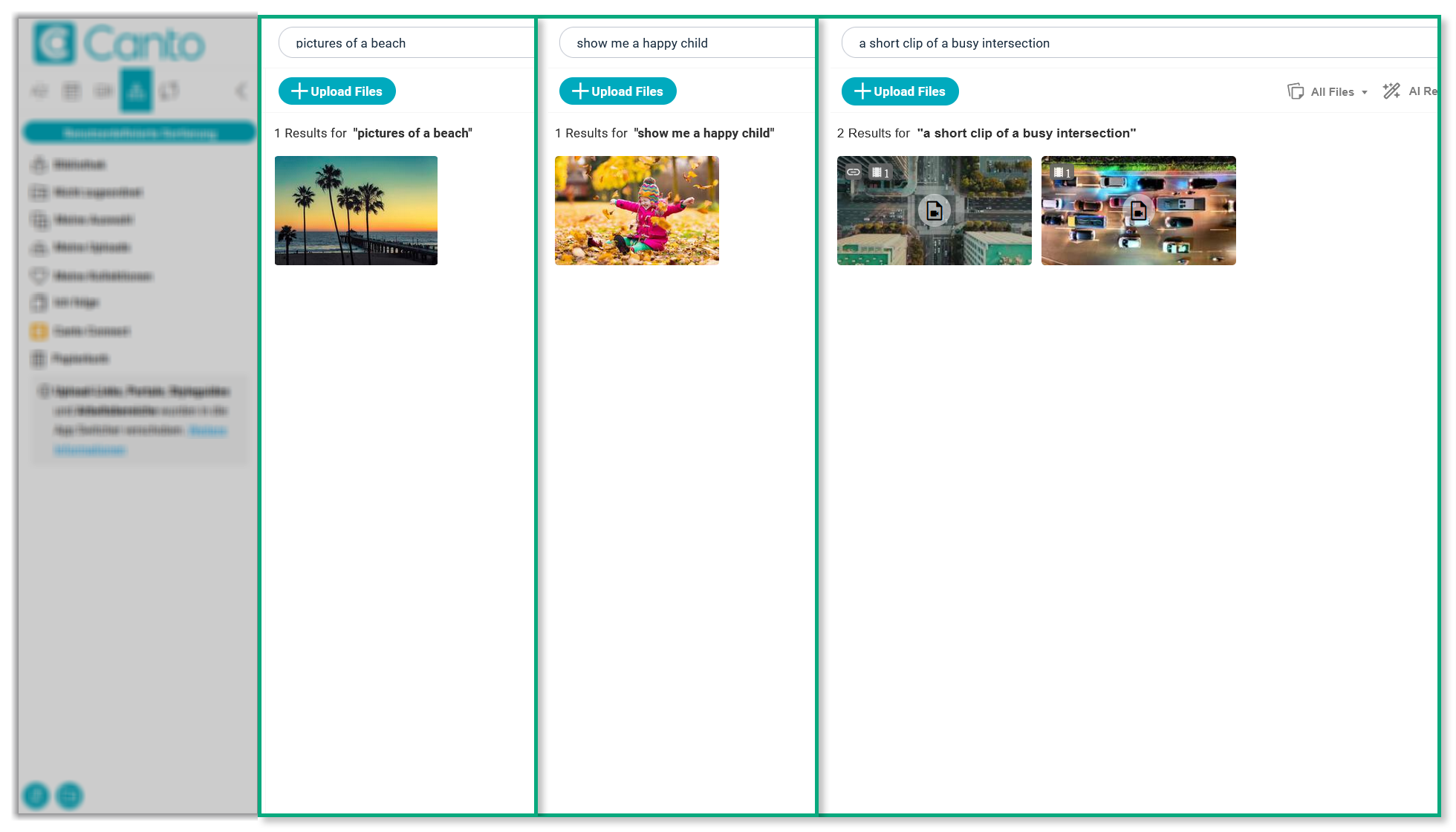This screenshot has width=1456, height=832.
Task: Click the link icon on the aerial intersection thumbnail
Action: point(854,172)
